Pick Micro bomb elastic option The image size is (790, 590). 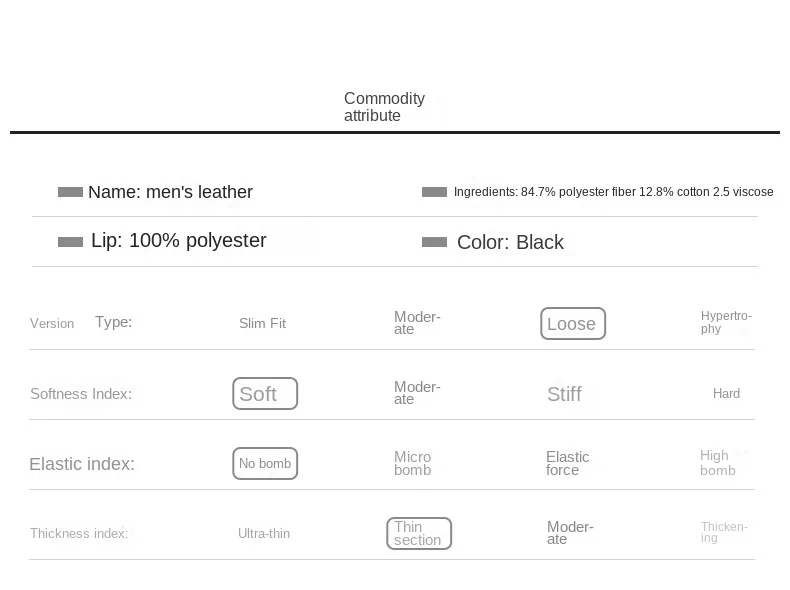413,464
